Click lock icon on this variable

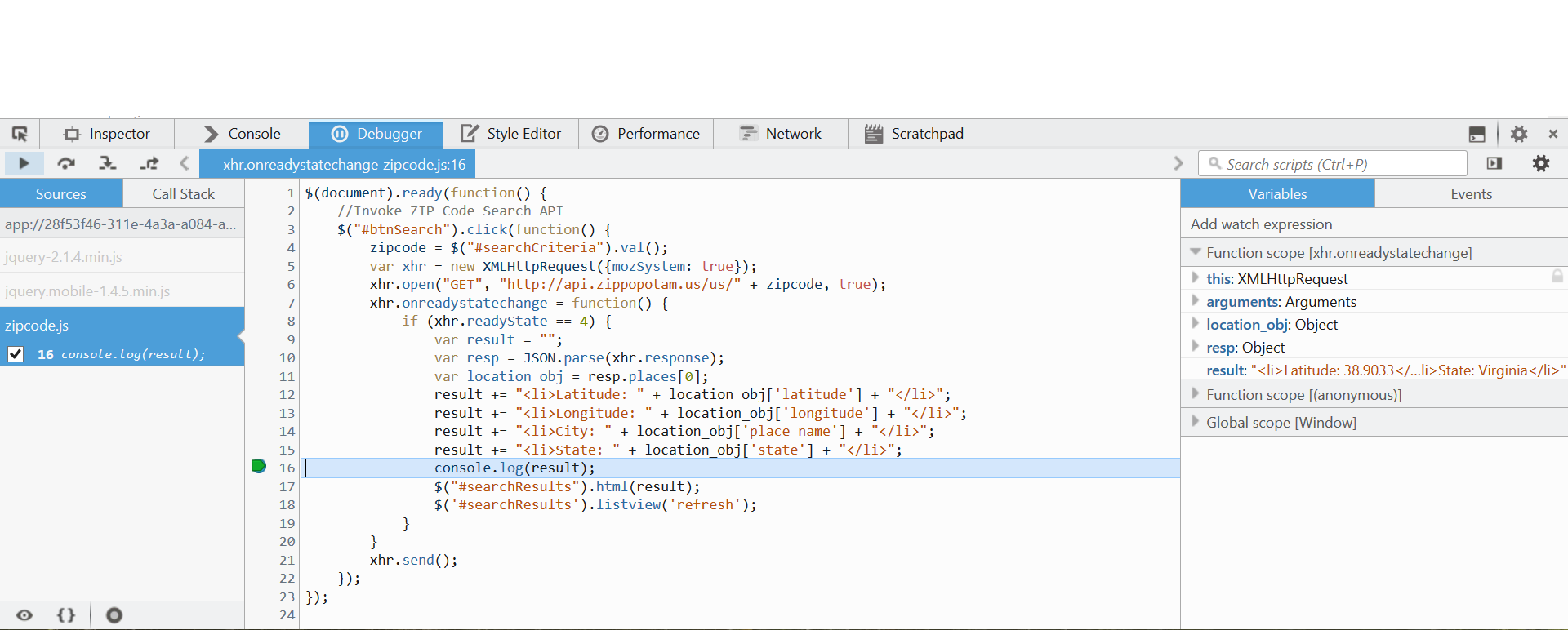tap(1557, 277)
